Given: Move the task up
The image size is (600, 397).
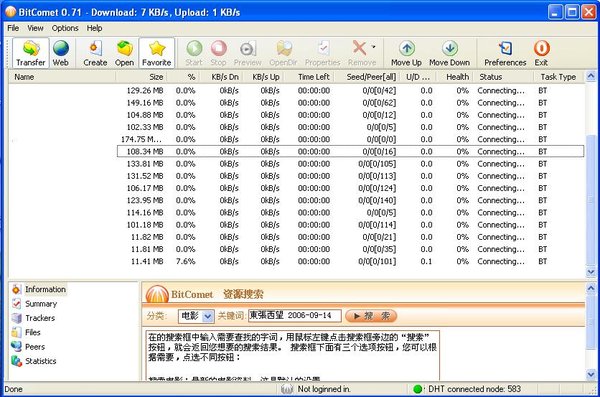Looking at the screenshot, I should click(406, 53).
